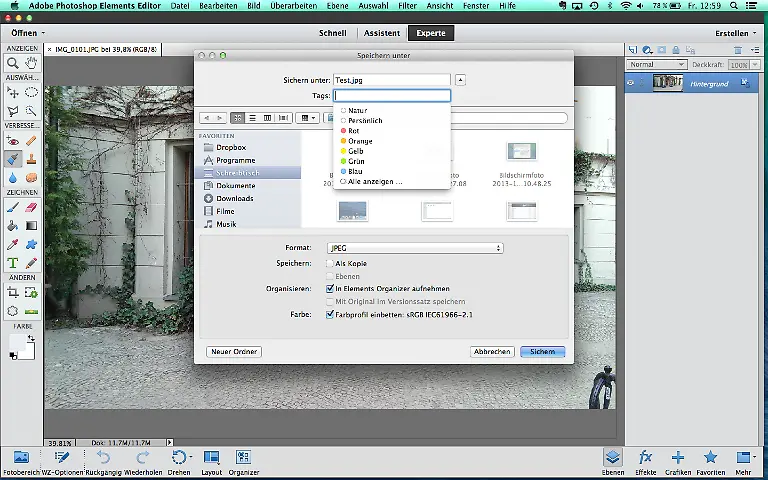768x480 pixels.
Task: Select the Clone Stamp tool
Action: click(31, 159)
